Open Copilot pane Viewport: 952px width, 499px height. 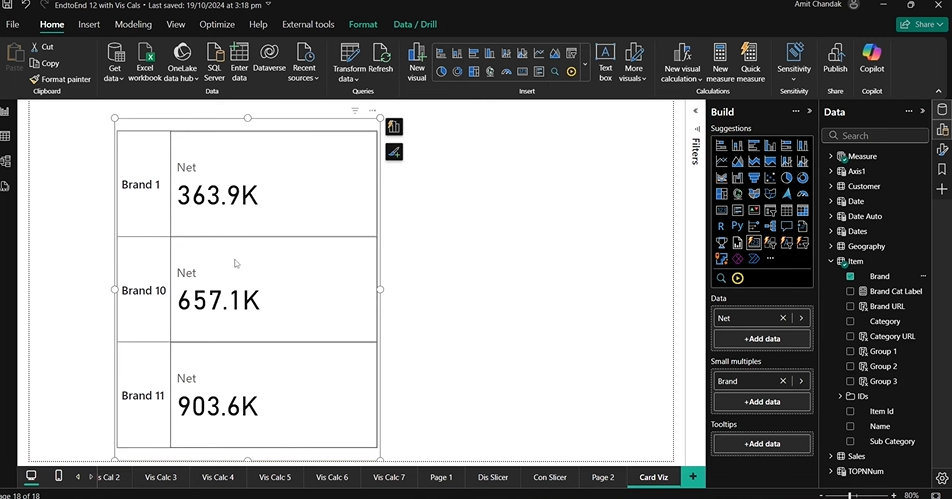[872, 58]
